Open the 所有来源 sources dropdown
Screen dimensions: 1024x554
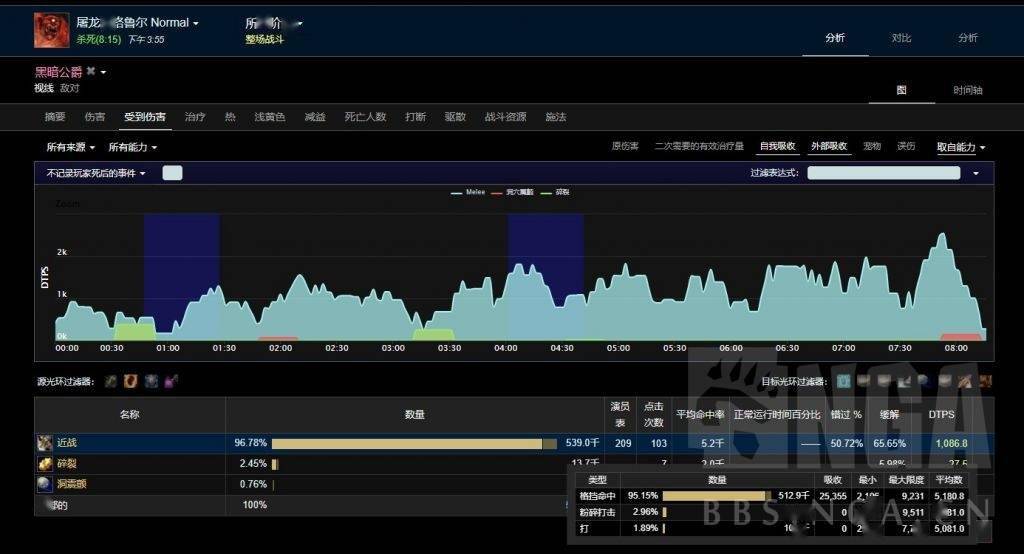tap(72, 147)
